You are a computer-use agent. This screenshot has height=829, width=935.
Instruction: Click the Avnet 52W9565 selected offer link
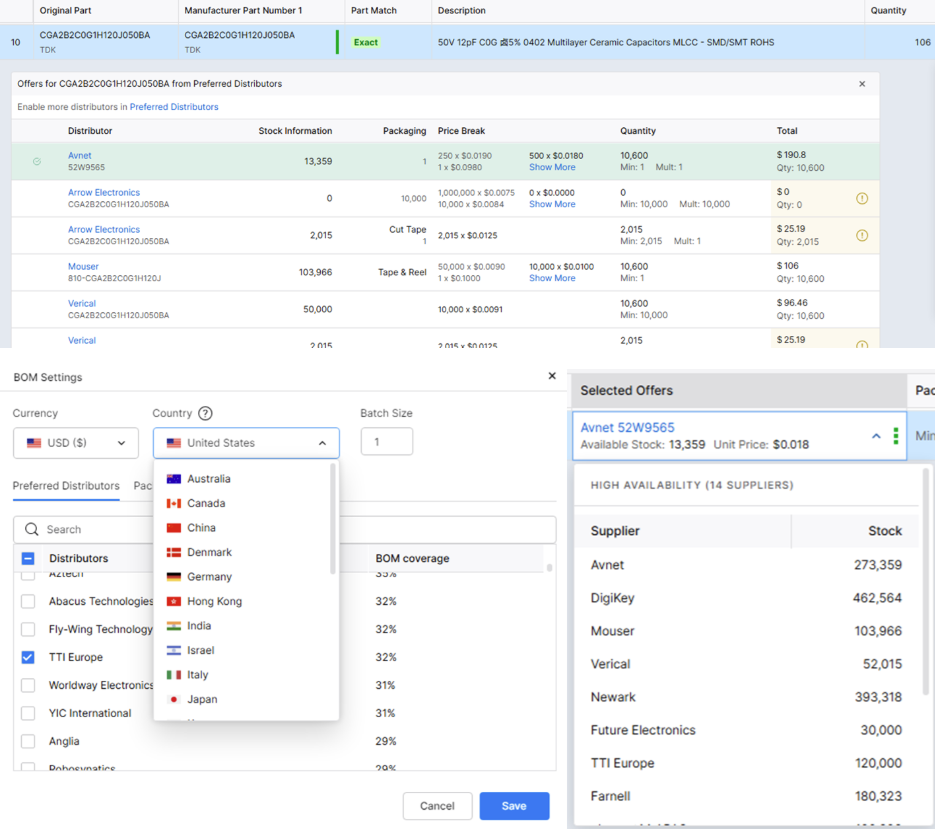point(627,428)
